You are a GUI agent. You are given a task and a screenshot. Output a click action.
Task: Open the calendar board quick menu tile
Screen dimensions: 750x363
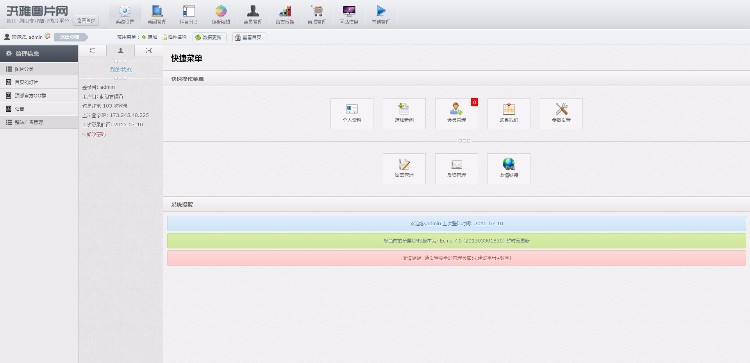click(508, 113)
